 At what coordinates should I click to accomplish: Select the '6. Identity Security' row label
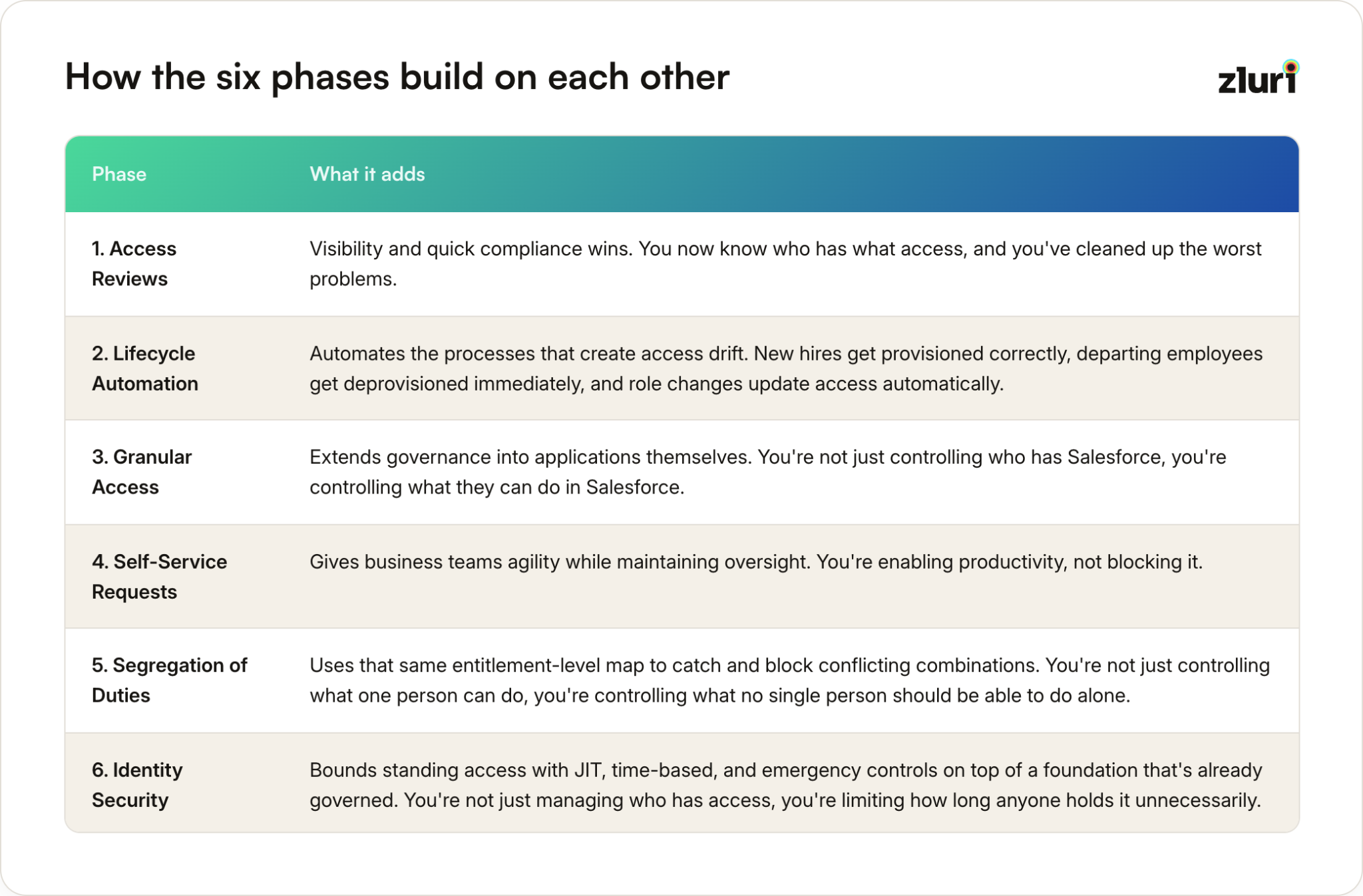[x=137, y=785]
